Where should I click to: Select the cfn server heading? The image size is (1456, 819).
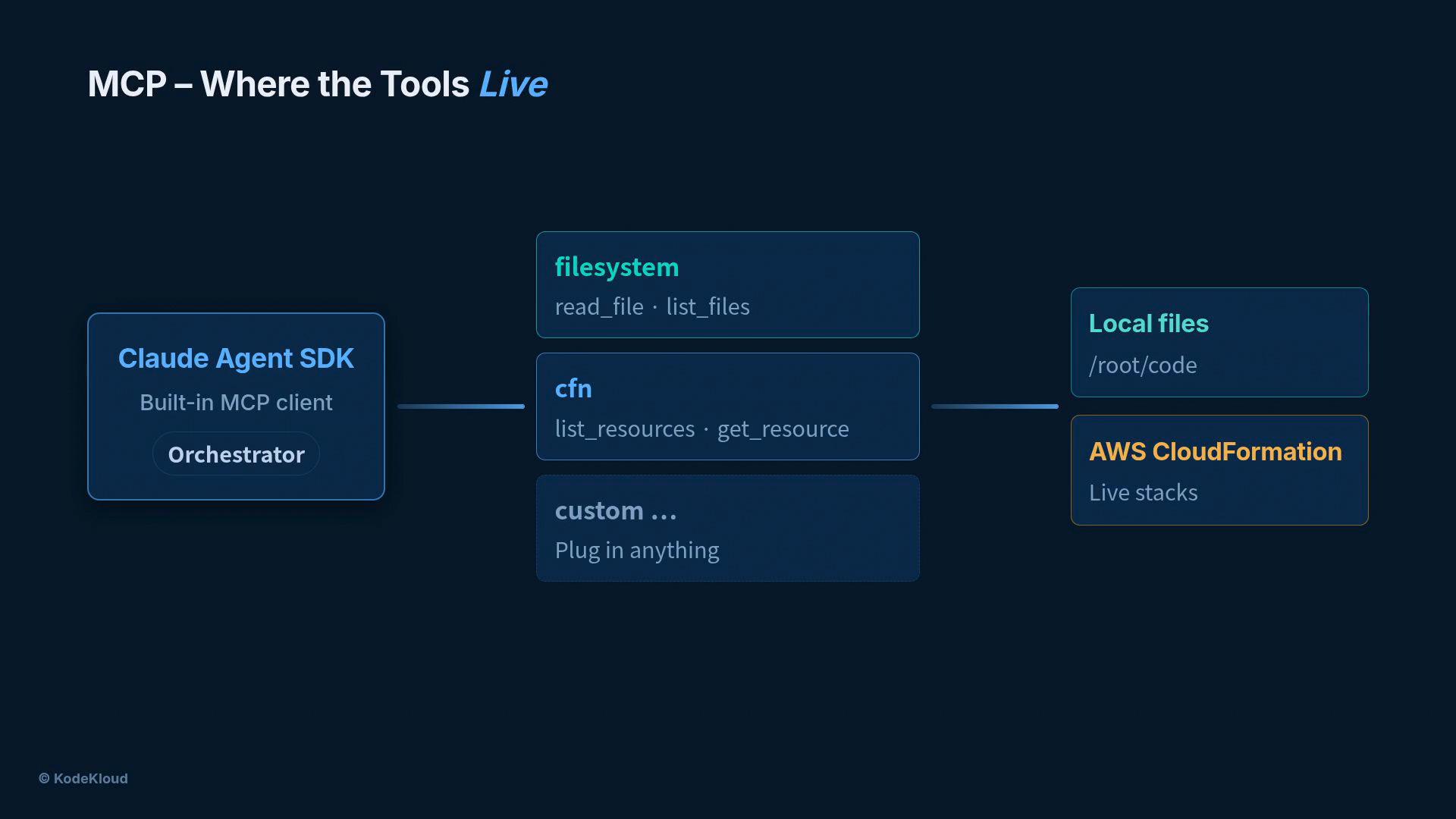(x=573, y=388)
